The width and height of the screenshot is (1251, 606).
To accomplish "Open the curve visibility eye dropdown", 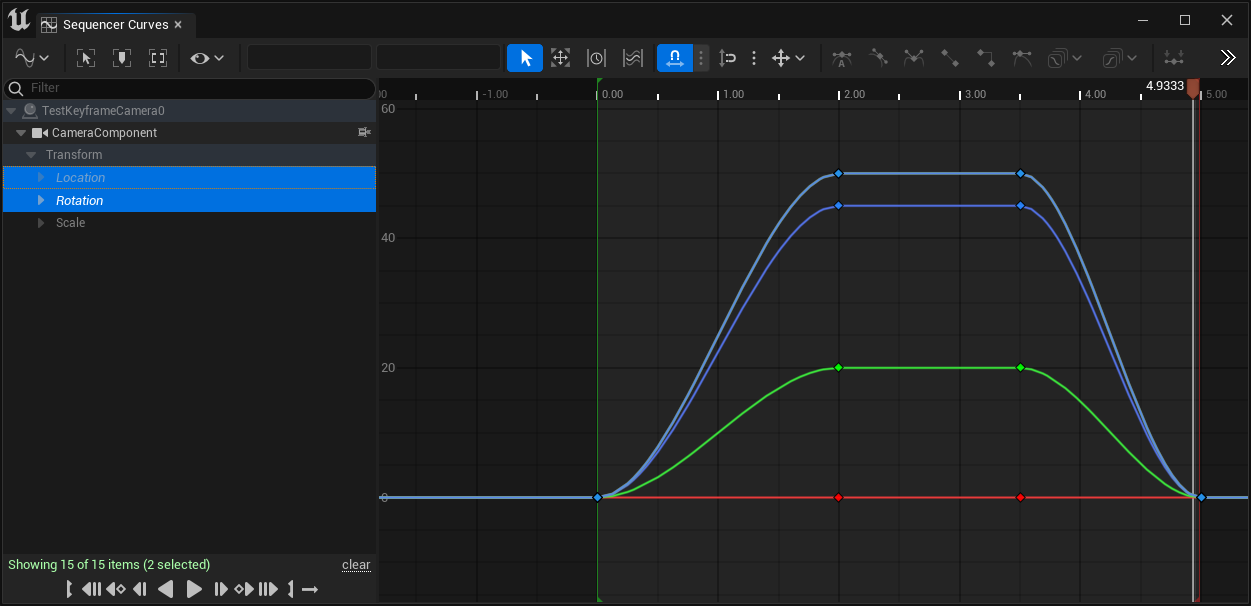I will 207,58.
